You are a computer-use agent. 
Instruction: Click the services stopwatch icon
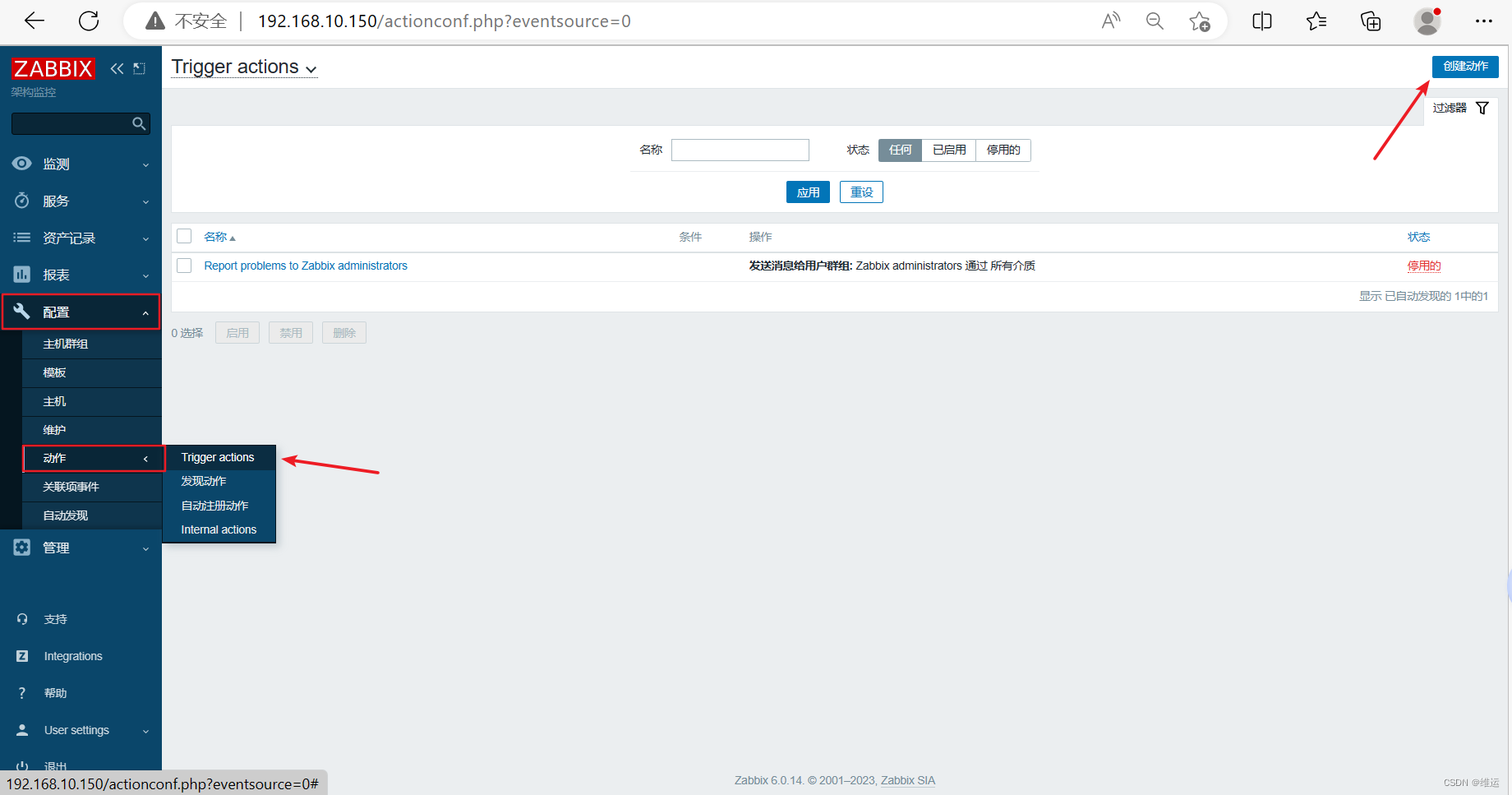pos(22,201)
